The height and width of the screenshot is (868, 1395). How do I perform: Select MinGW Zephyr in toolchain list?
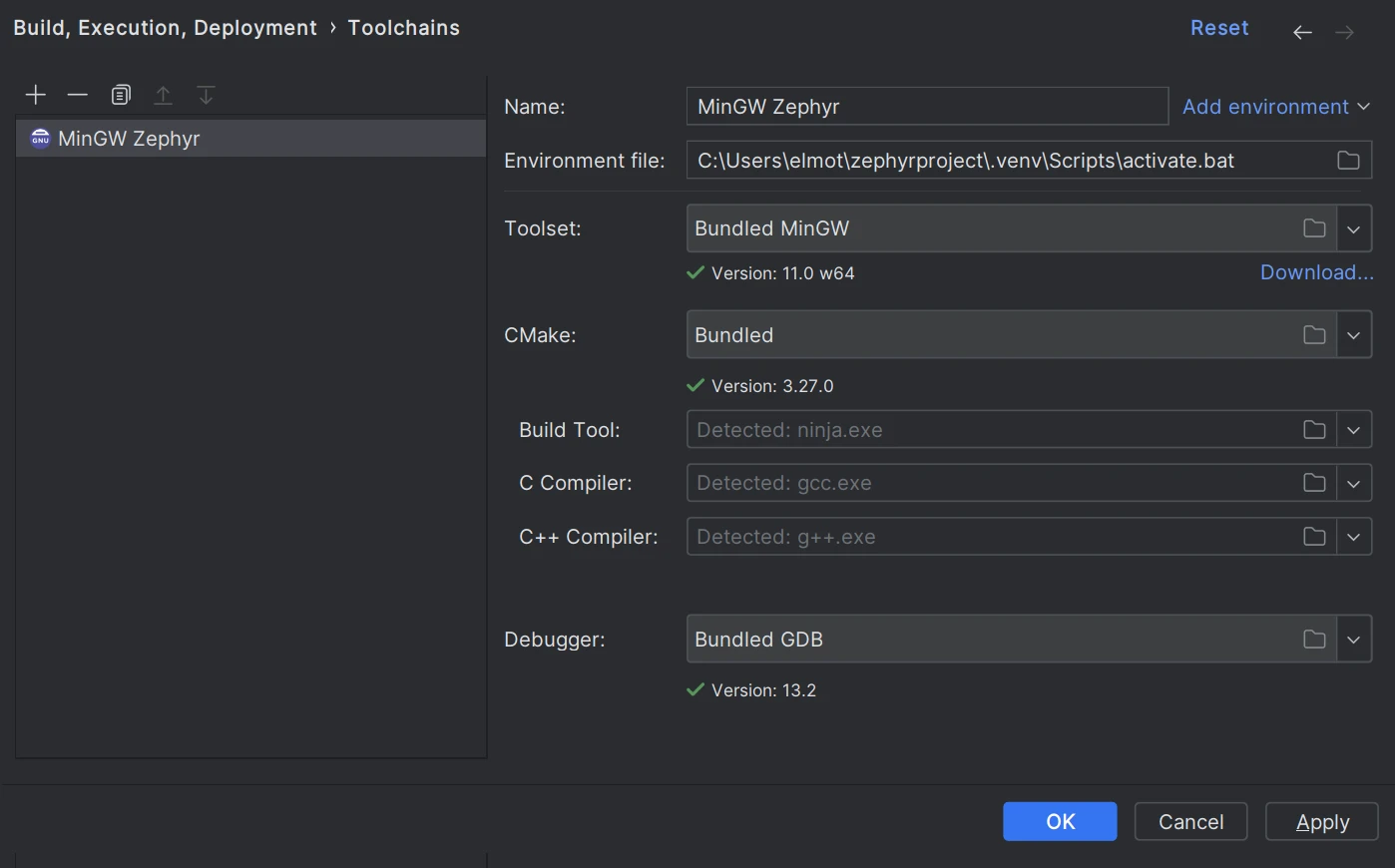[130, 139]
